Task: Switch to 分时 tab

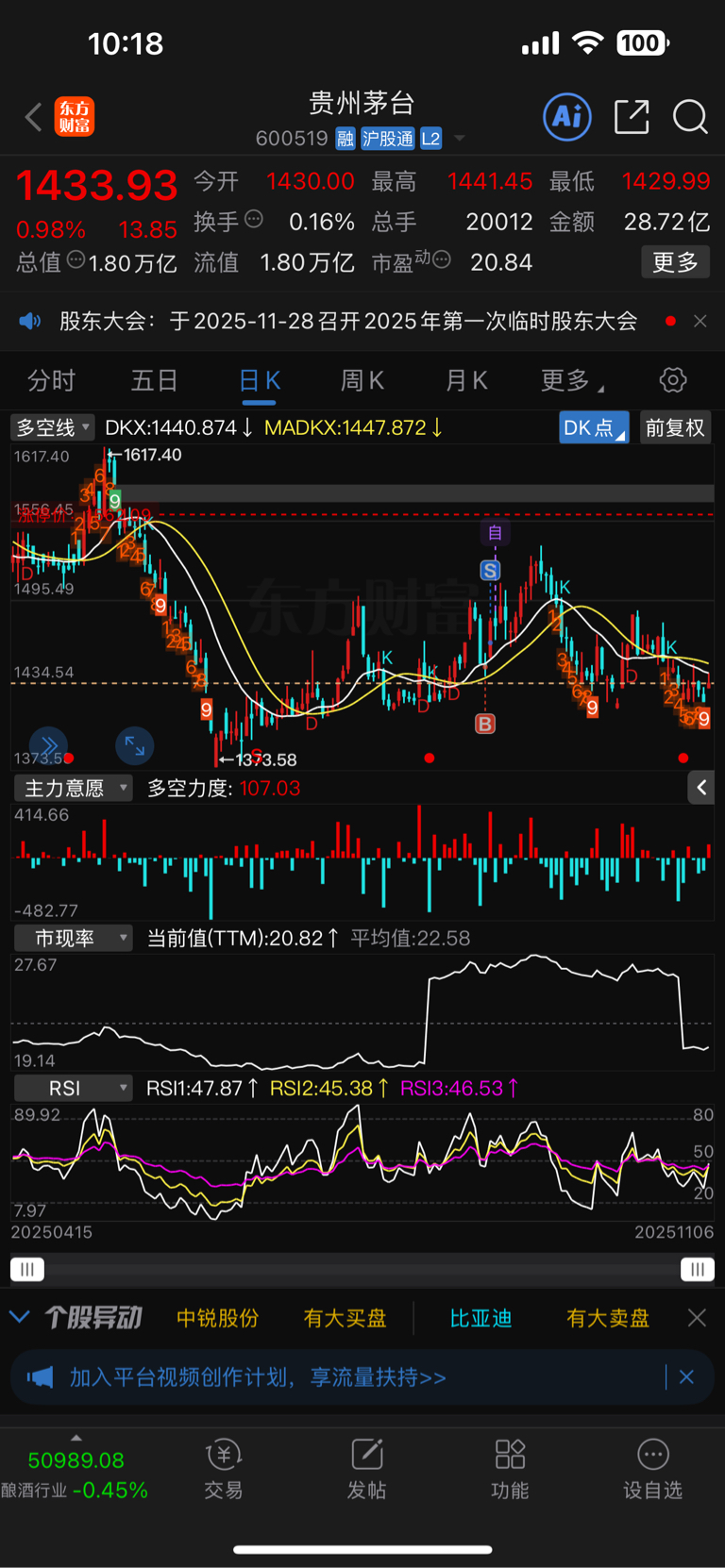Action: pos(51,380)
